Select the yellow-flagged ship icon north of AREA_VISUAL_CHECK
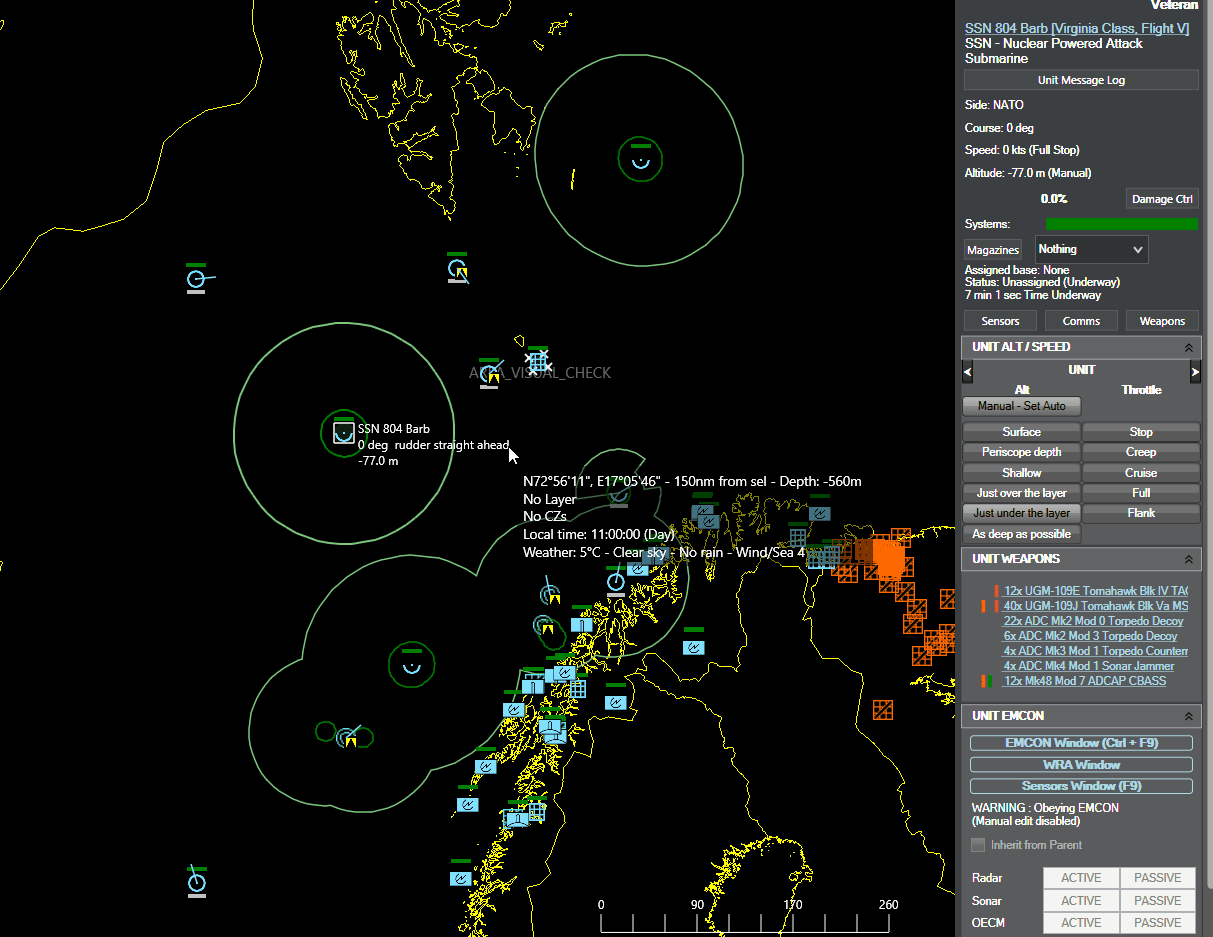 (x=458, y=269)
